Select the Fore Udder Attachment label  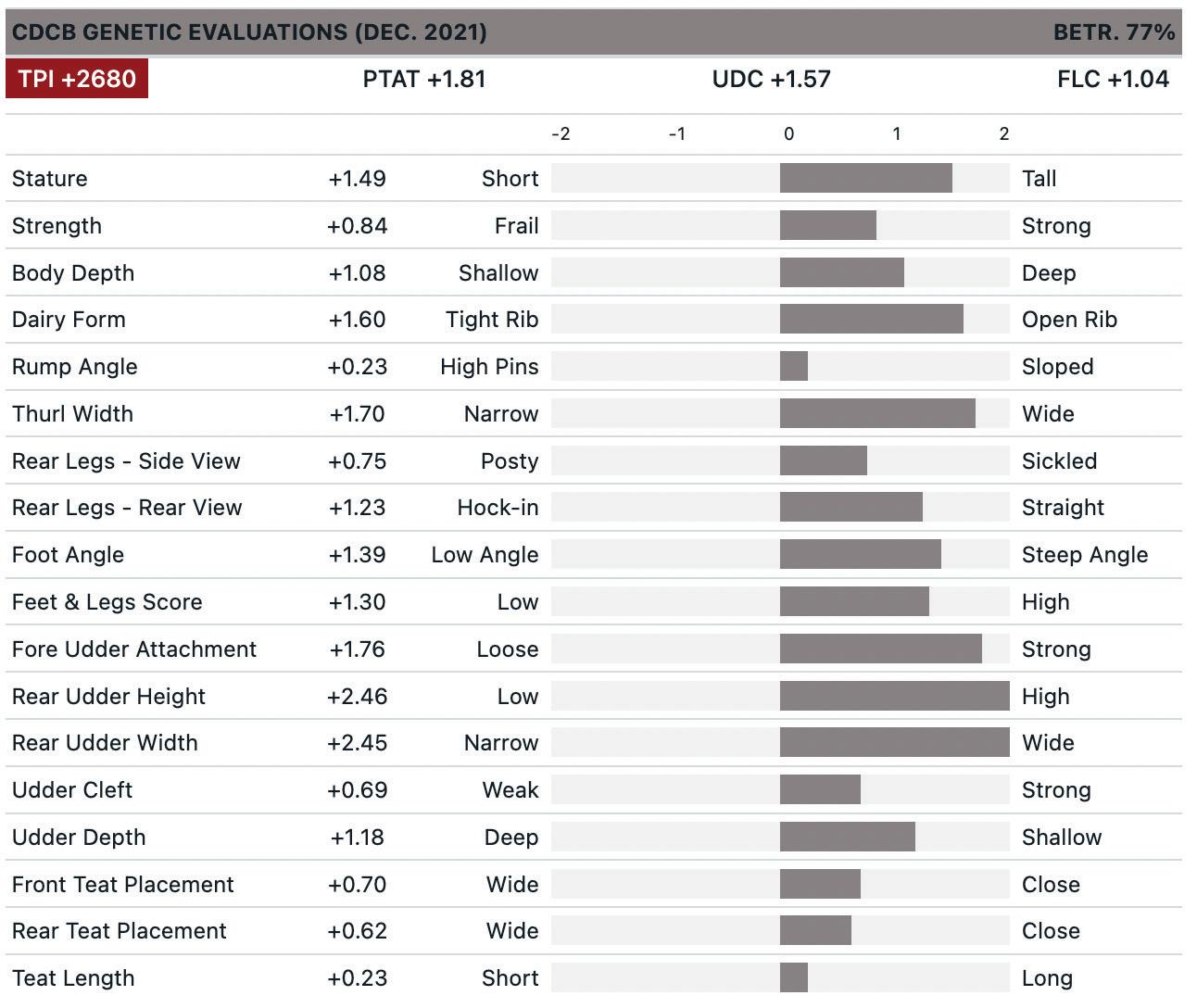(x=134, y=649)
